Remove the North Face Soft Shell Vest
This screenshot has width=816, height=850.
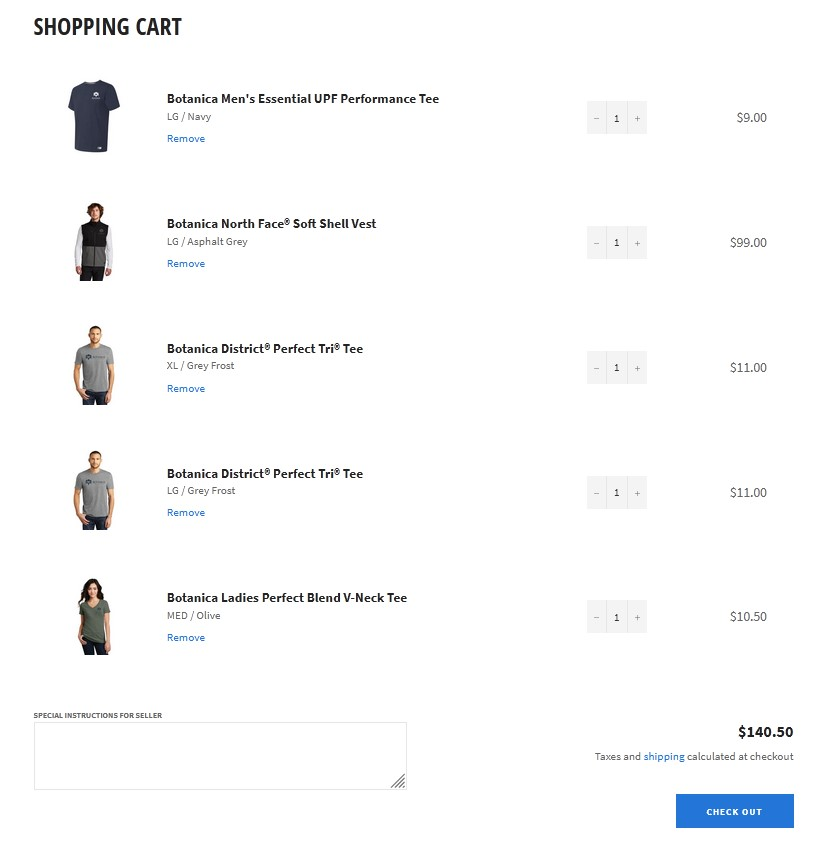[x=186, y=263]
